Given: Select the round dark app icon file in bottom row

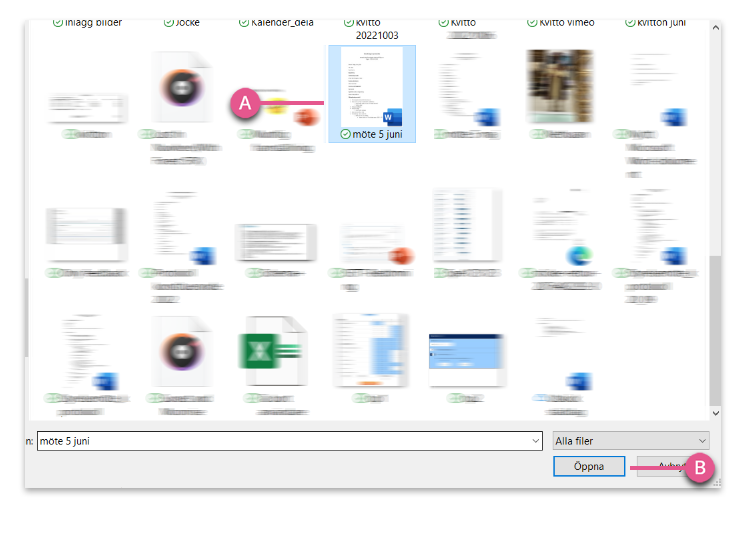Looking at the screenshot, I should click(x=182, y=352).
